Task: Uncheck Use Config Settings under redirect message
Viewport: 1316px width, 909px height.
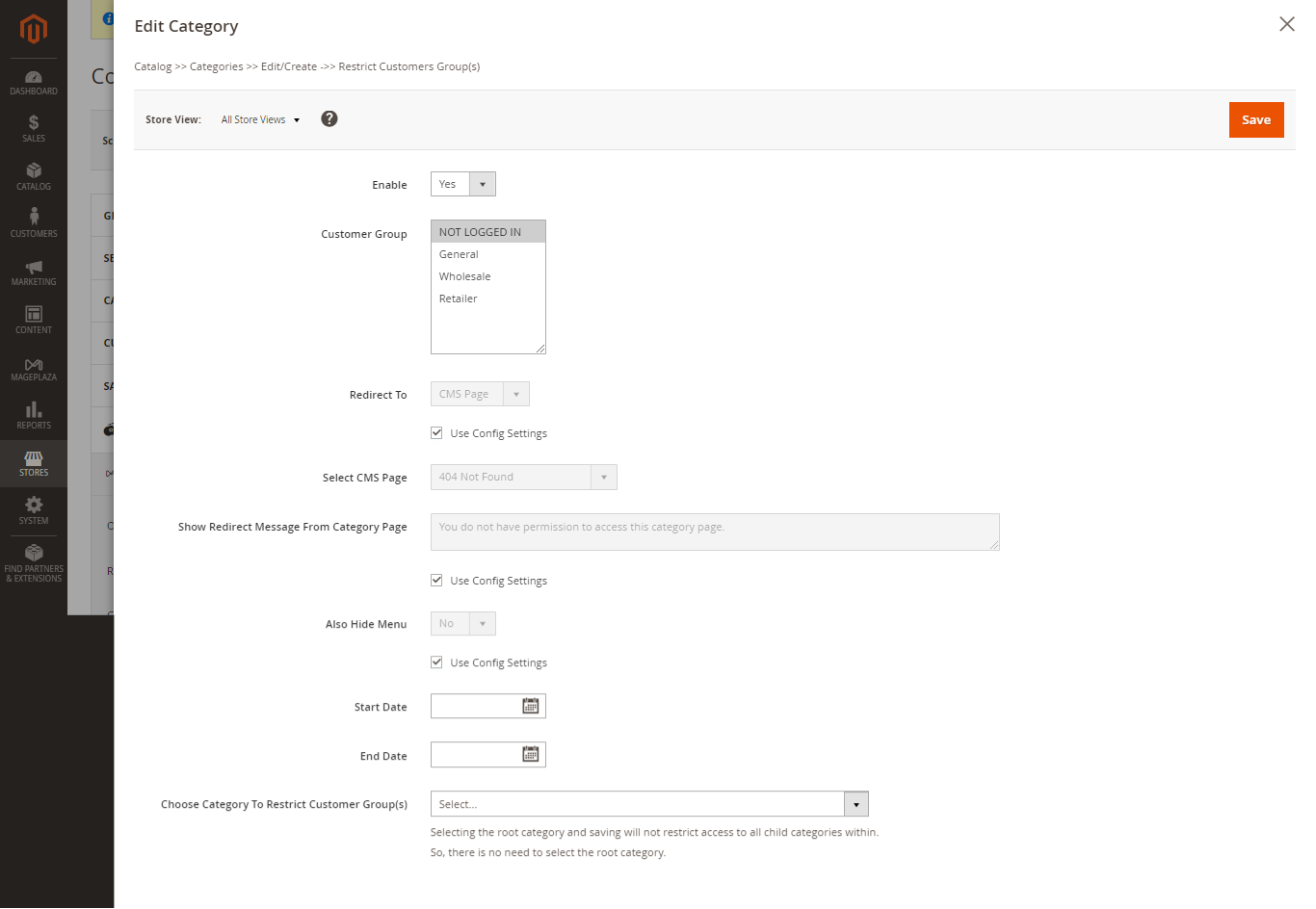Action: (x=437, y=581)
